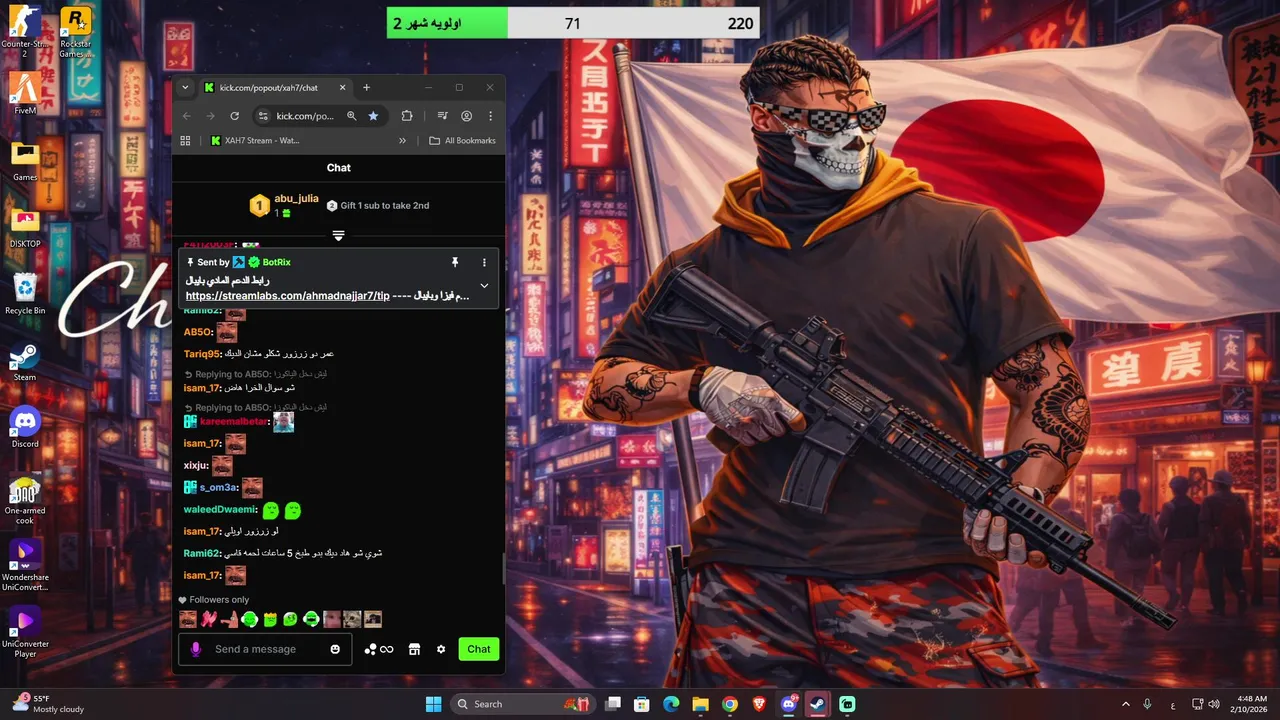Expand the gift leaderboard handle
1280x720 pixels.
point(338,235)
